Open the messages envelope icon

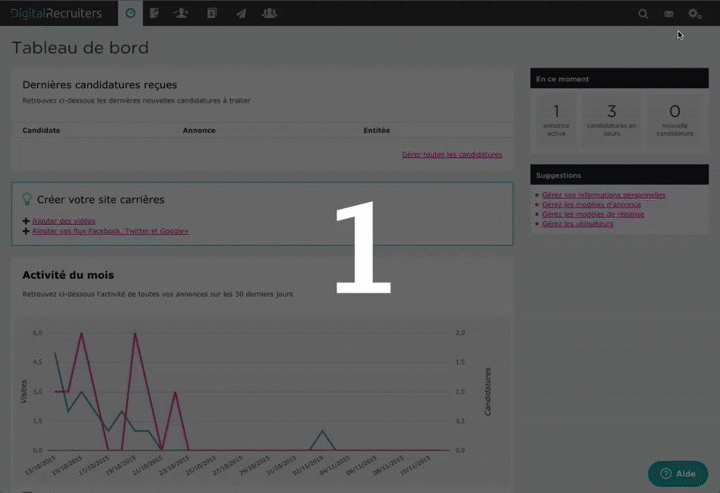[669, 14]
